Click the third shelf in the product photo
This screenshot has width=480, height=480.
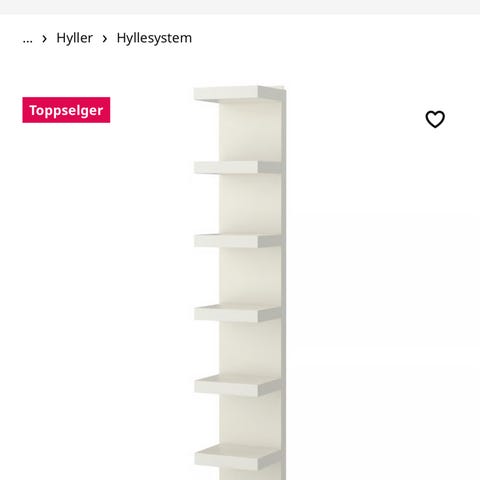click(x=237, y=241)
